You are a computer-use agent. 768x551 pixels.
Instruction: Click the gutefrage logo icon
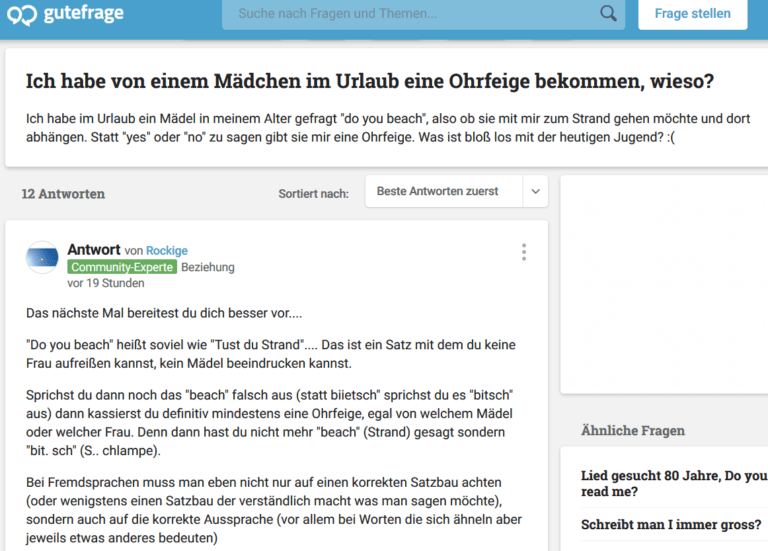[22, 15]
